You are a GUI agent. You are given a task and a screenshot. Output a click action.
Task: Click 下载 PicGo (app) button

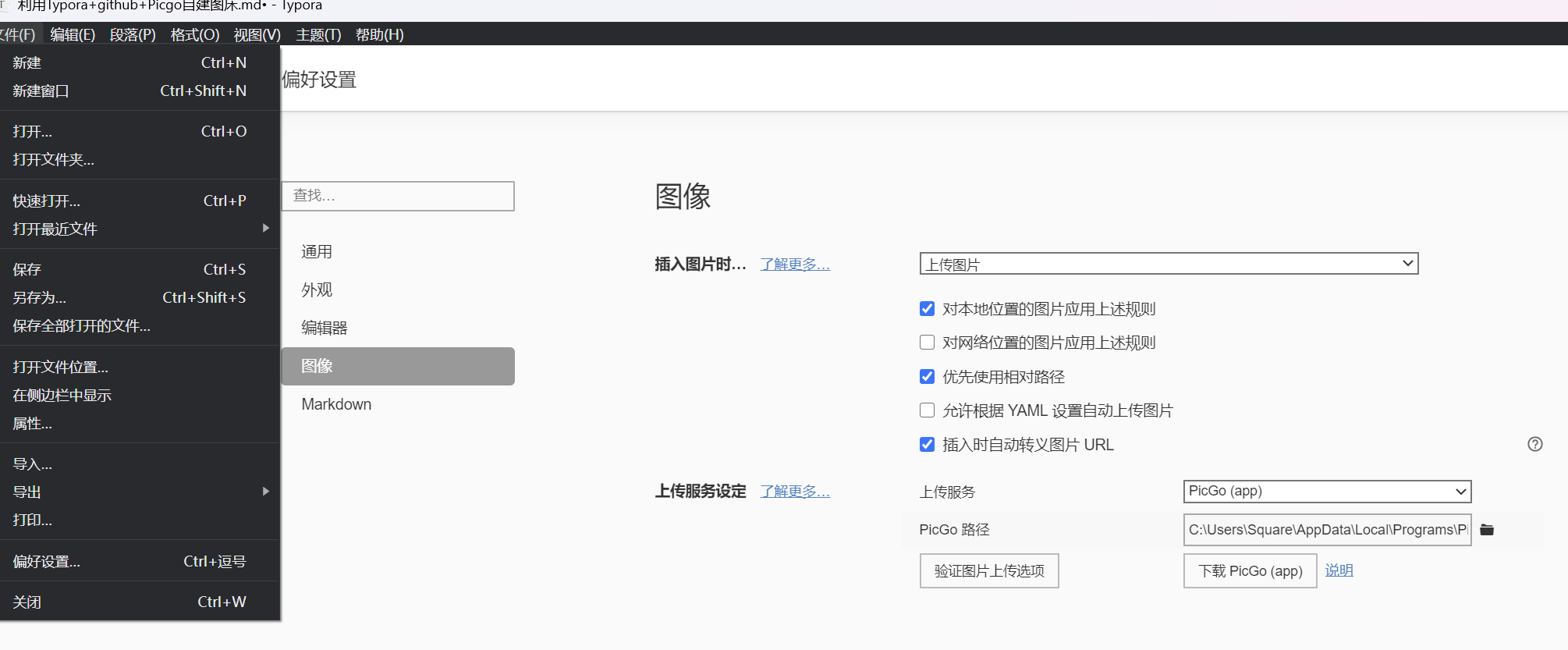[x=1250, y=570]
